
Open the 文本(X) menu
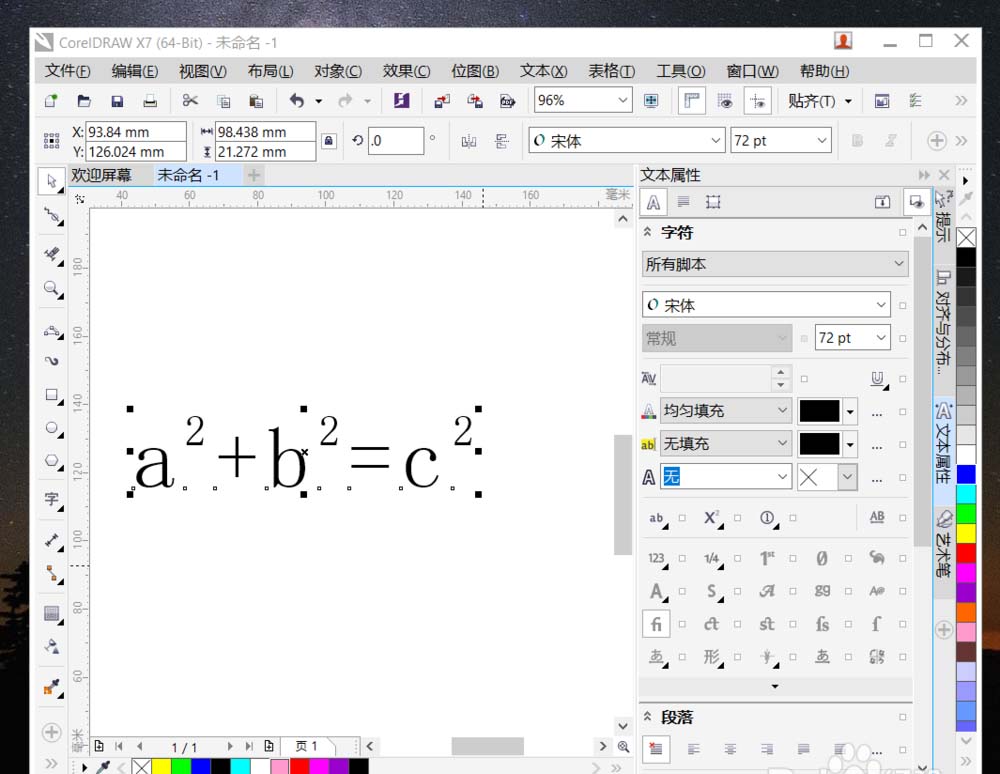(x=543, y=71)
